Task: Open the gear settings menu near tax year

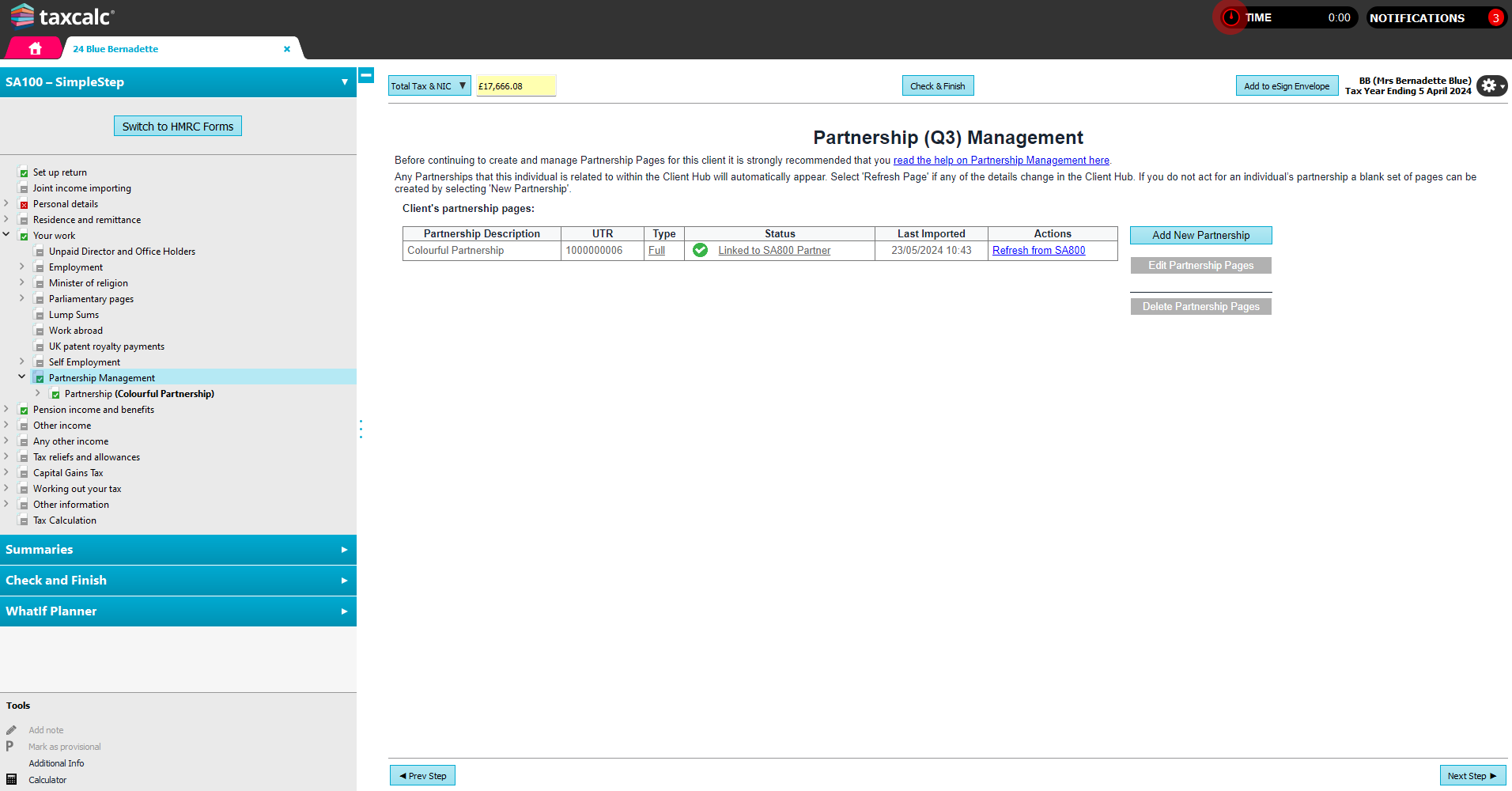Action: click(1491, 85)
